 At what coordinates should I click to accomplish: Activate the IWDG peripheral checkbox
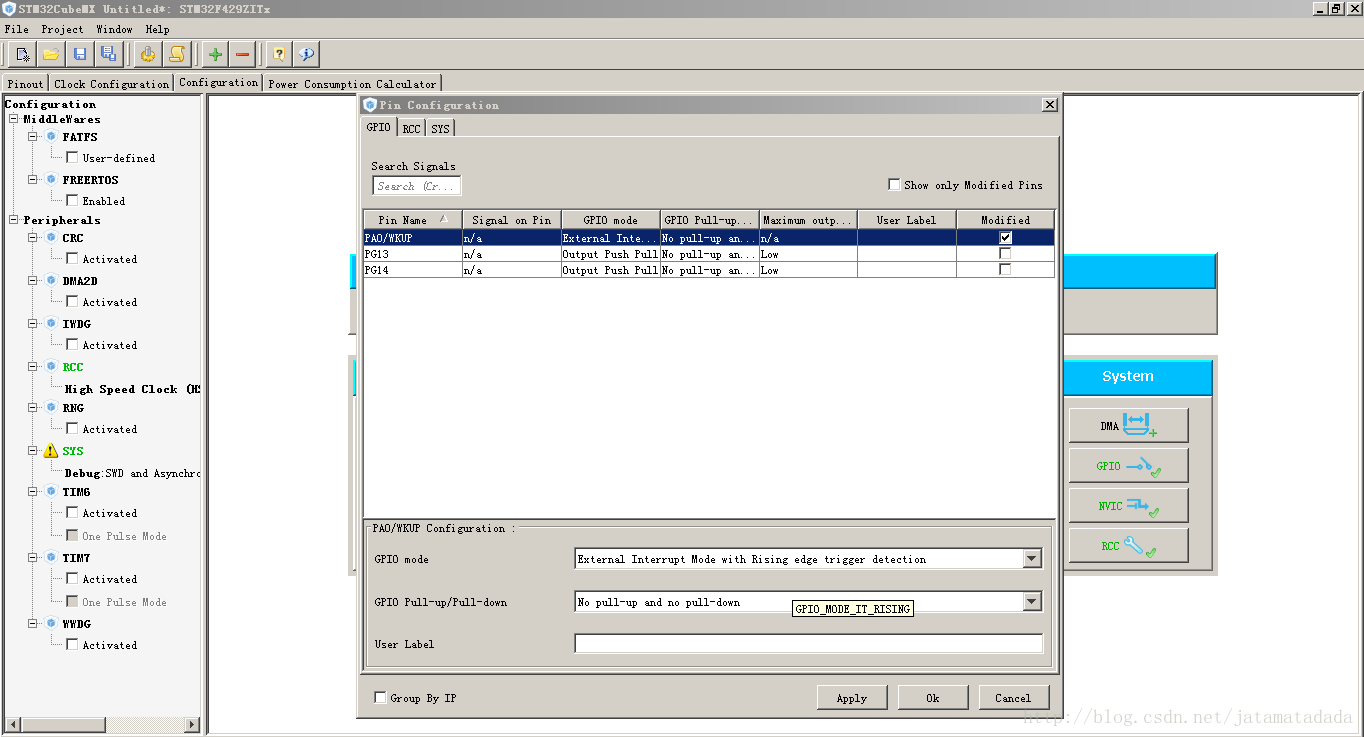click(x=72, y=344)
